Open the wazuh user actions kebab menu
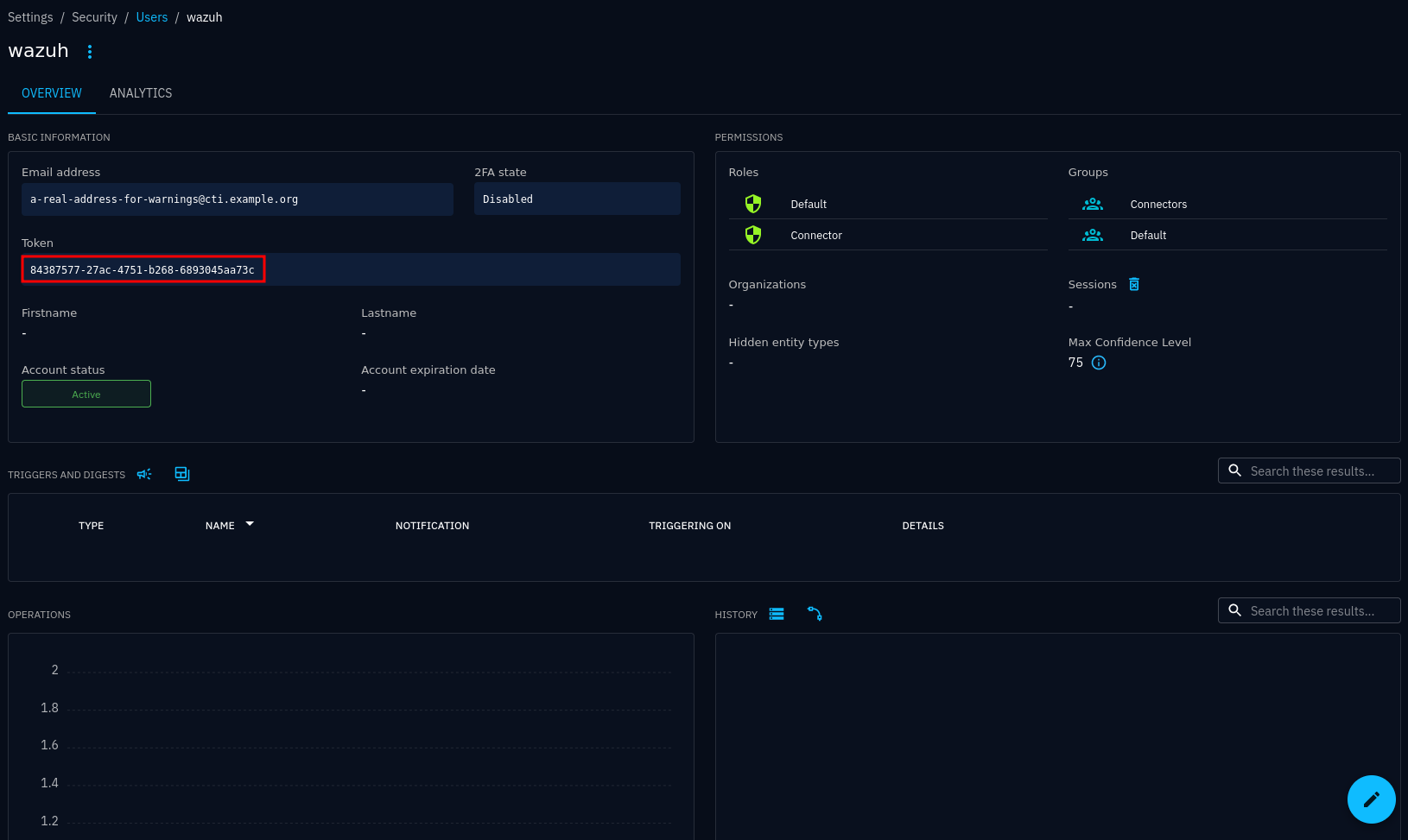Image resolution: width=1408 pixels, height=840 pixels. pyautogui.click(x=89, y=52)
